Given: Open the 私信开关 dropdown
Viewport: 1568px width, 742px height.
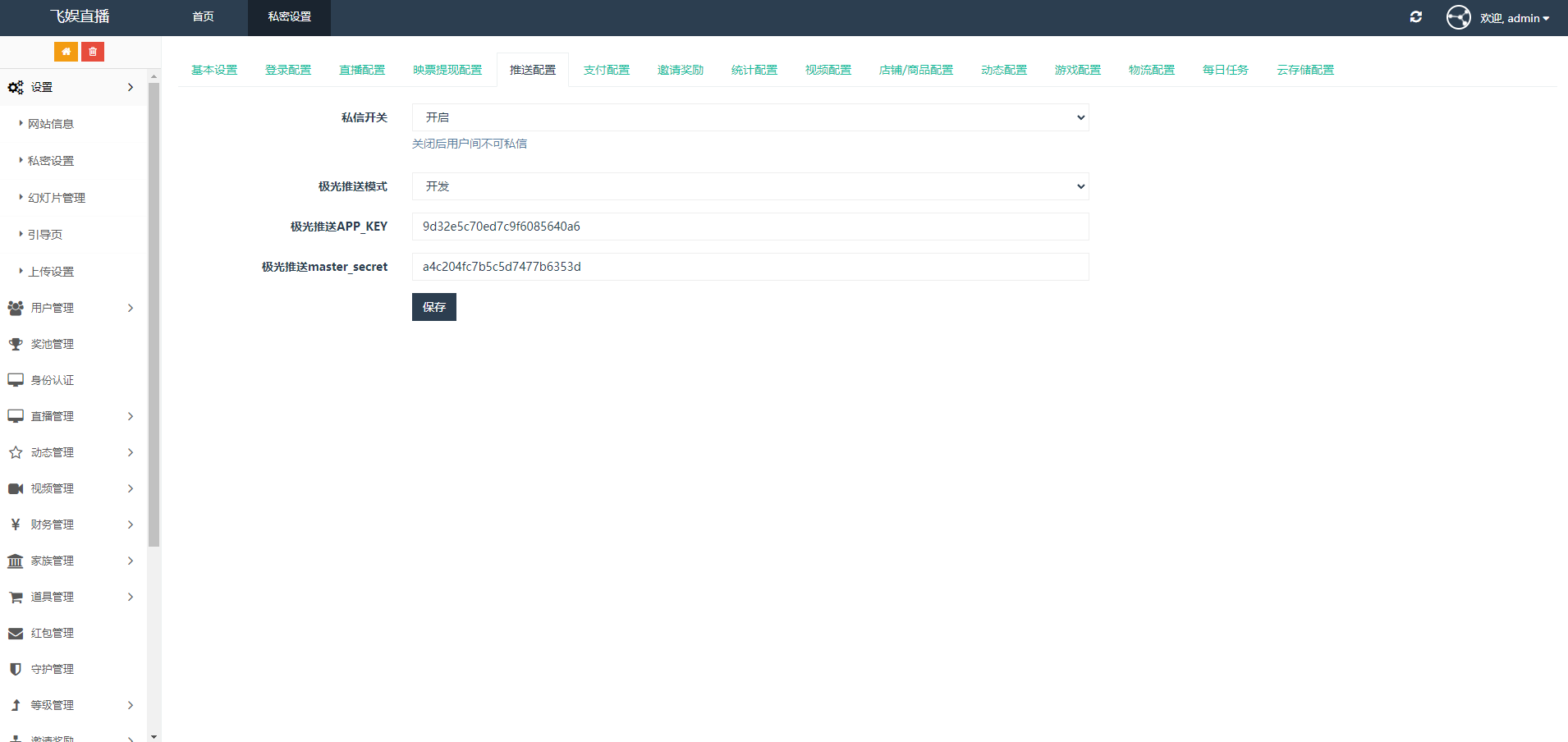Looking at the screenshot, I should [750, 117].
